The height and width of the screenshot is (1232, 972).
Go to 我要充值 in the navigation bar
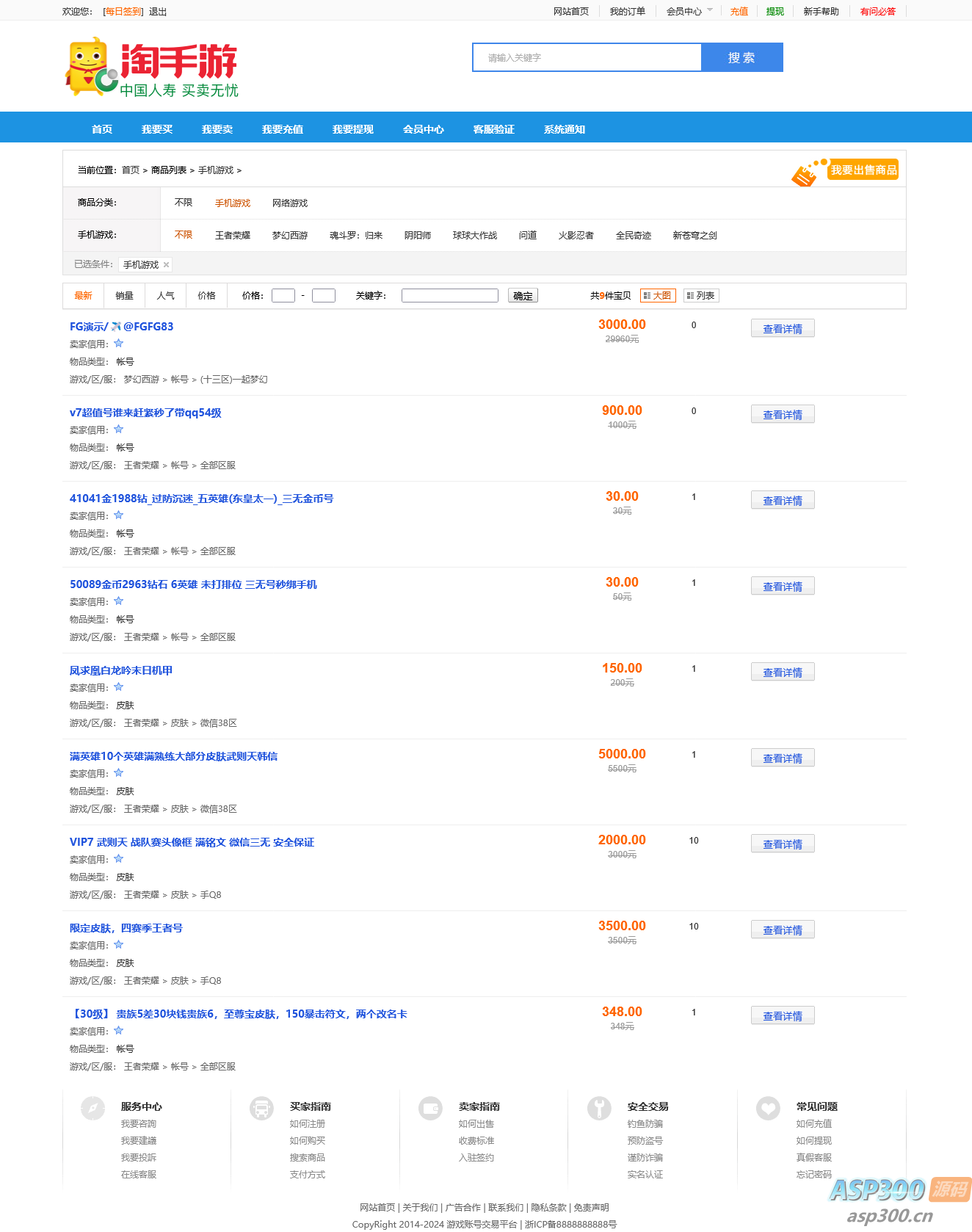pos(283,129)
